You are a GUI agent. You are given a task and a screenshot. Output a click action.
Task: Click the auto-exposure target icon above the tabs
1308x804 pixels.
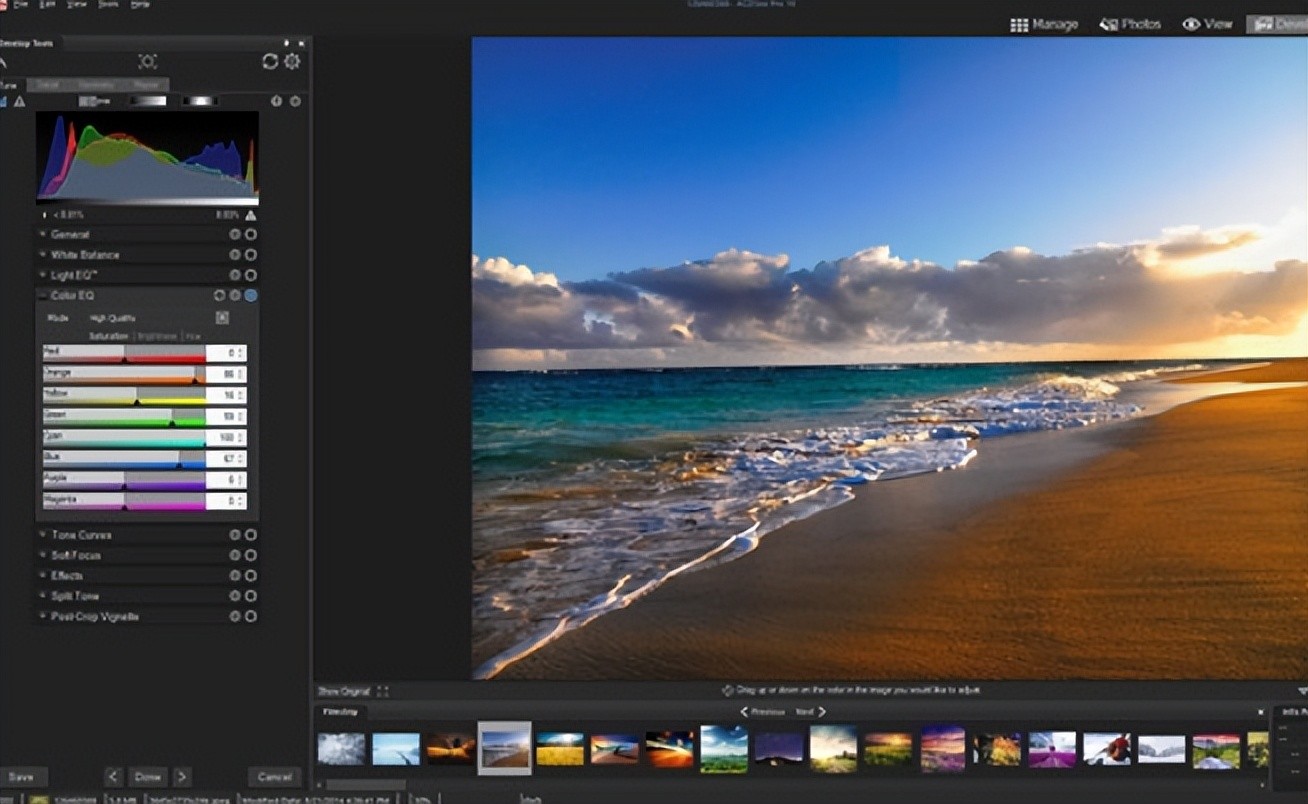tap(147, 62)
